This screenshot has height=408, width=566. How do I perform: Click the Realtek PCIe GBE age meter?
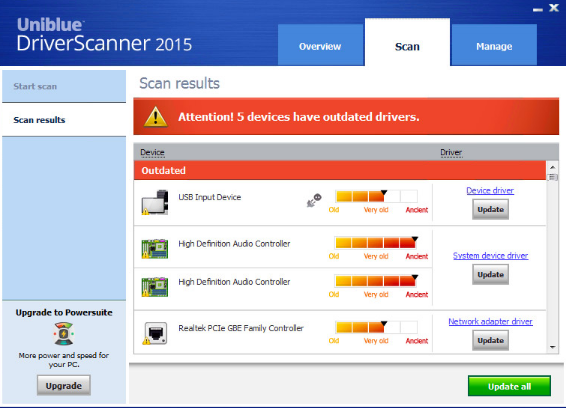click(x=376, y=327)
